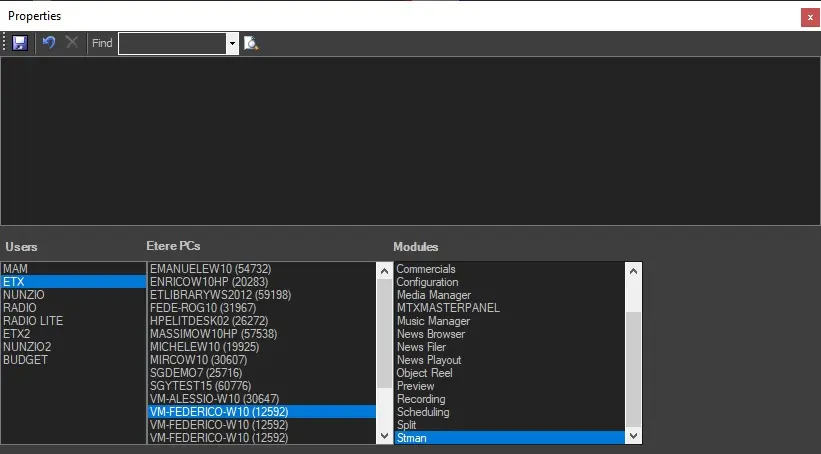
Task: Click the blue Undo arrow icon
Action: (49, 43)
